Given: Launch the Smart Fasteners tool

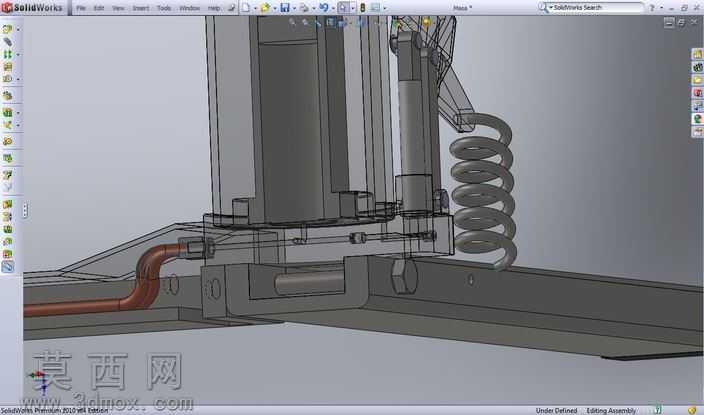Looking at the screenshot, I should click(7, 66).
